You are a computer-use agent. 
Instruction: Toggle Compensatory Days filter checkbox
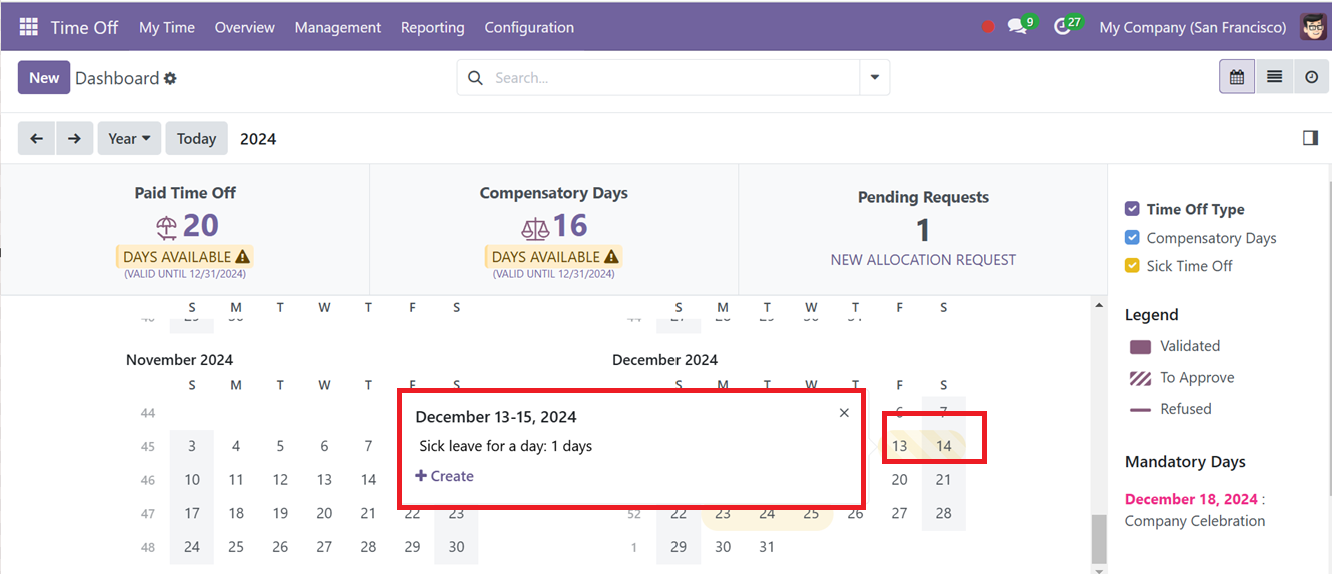1132,237
